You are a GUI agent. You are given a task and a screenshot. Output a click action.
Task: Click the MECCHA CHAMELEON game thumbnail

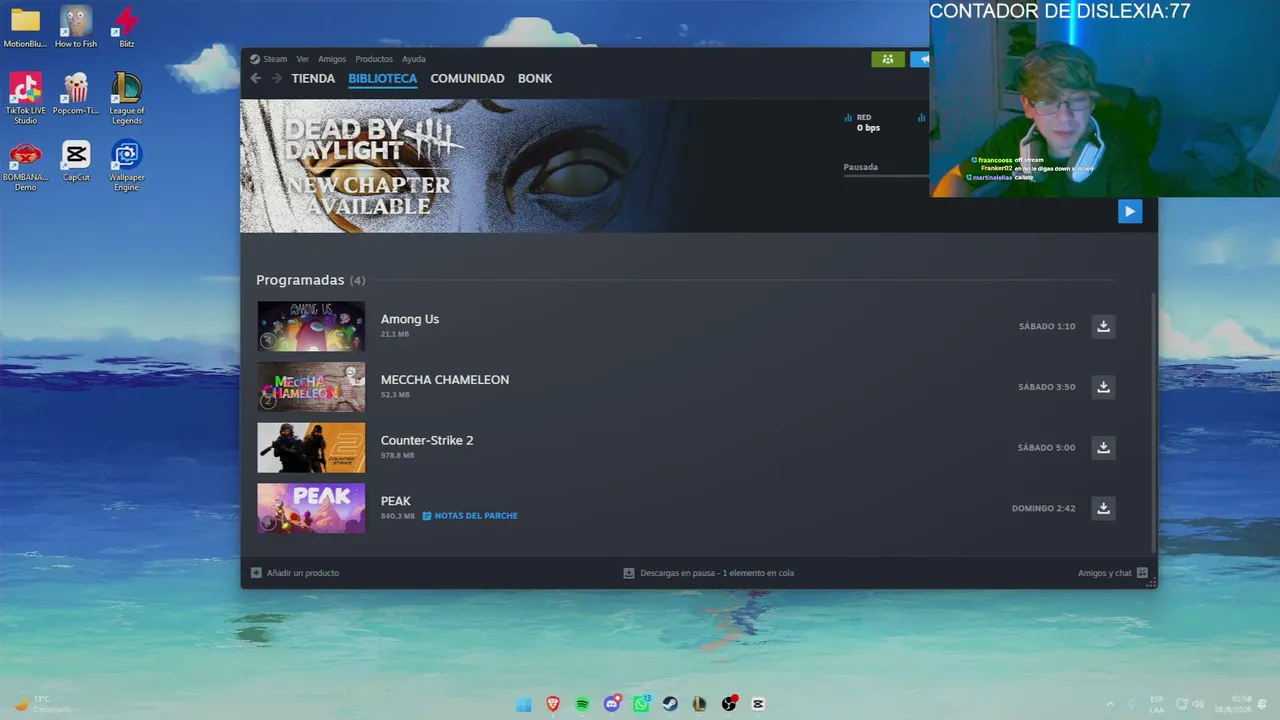tap(311, 387)
